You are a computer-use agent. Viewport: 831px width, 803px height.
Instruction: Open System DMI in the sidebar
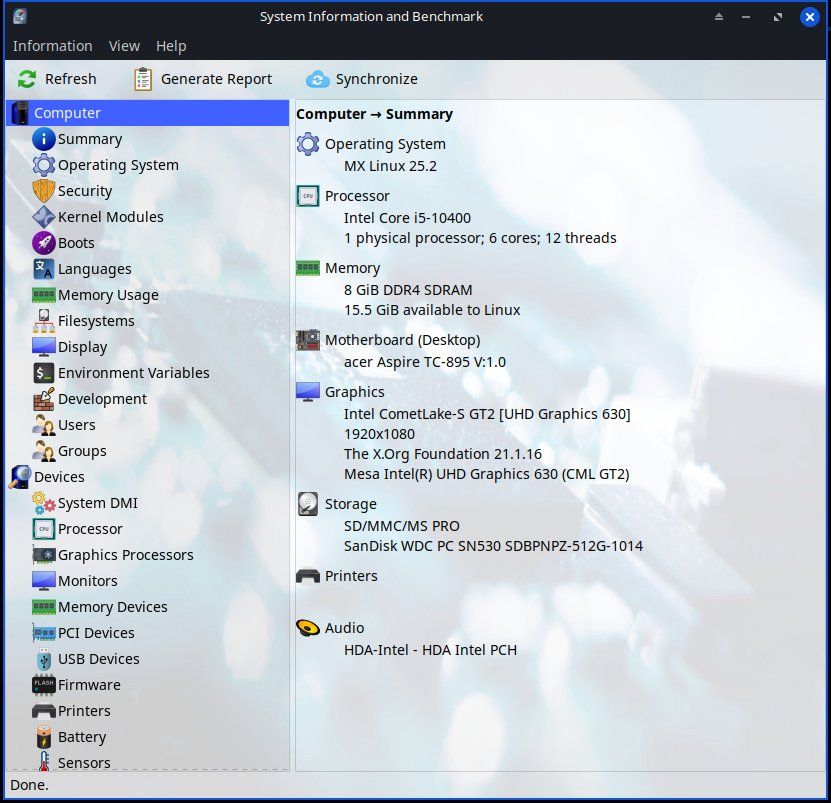pyautogui.click(x=85, y=502)
